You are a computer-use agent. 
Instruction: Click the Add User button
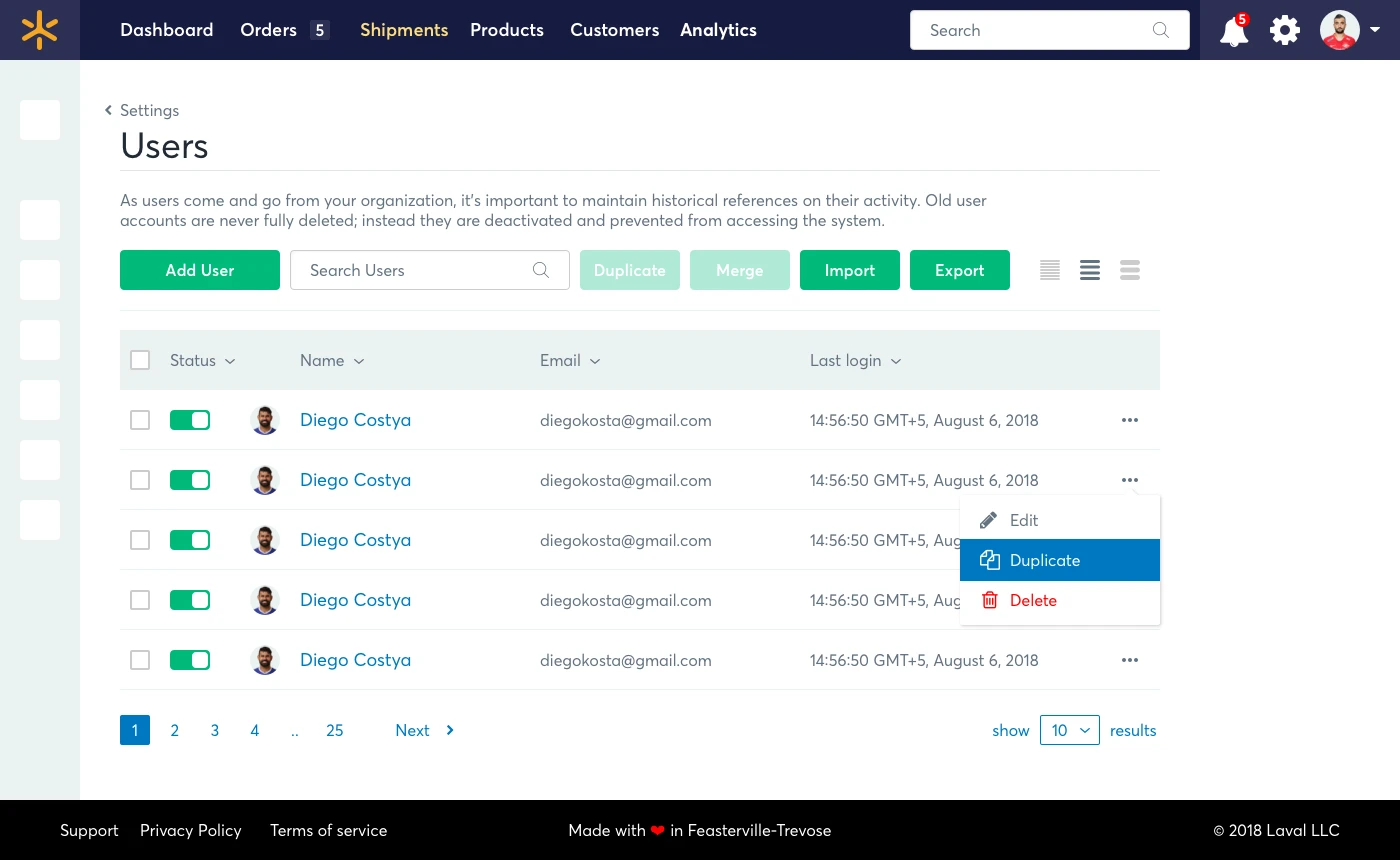point(200,270)
